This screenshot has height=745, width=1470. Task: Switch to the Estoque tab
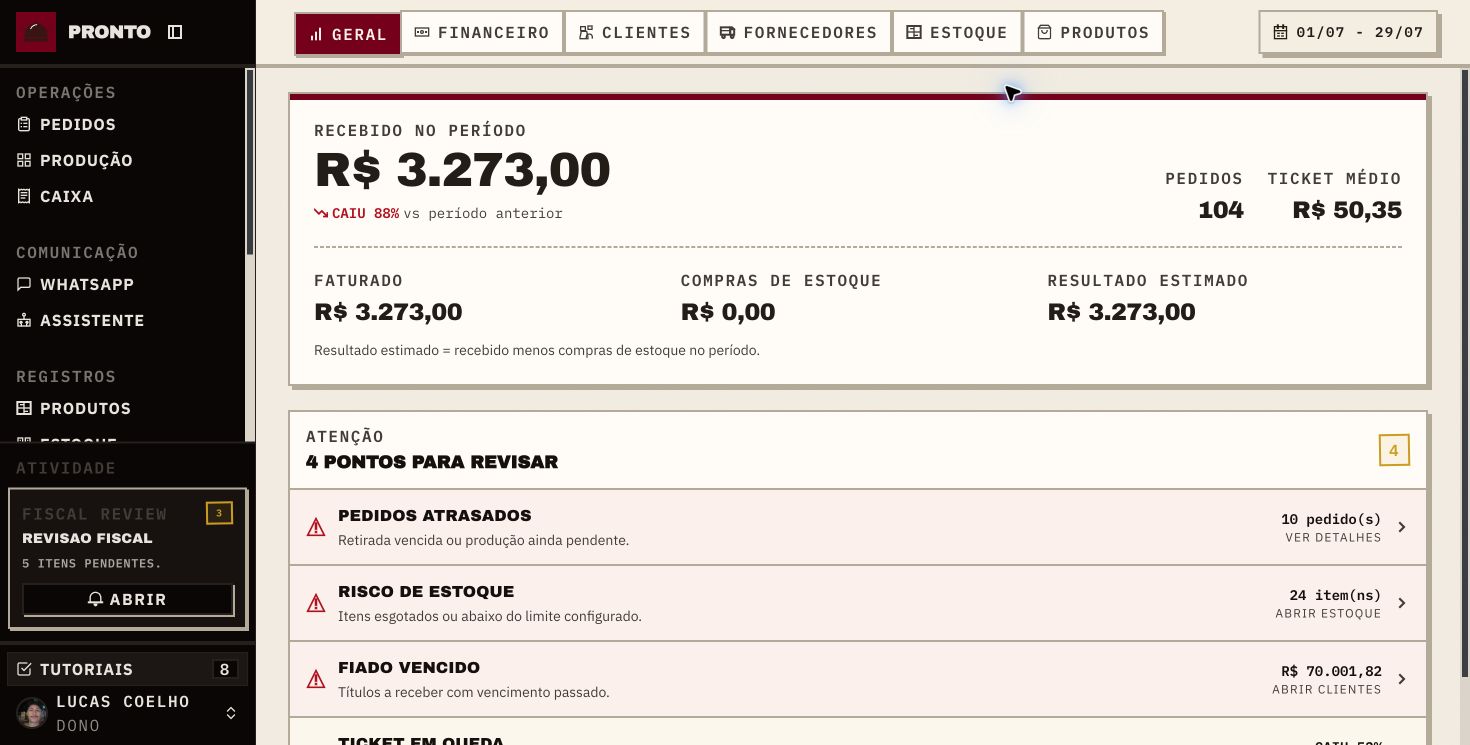point(957,33)
